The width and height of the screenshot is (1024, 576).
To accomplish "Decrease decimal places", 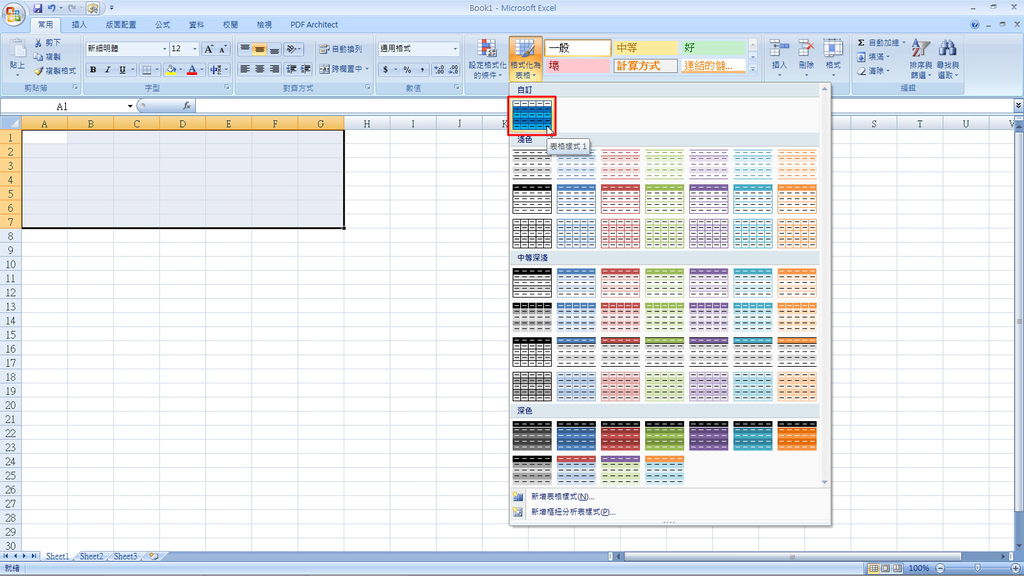I will tap(453, 69).
